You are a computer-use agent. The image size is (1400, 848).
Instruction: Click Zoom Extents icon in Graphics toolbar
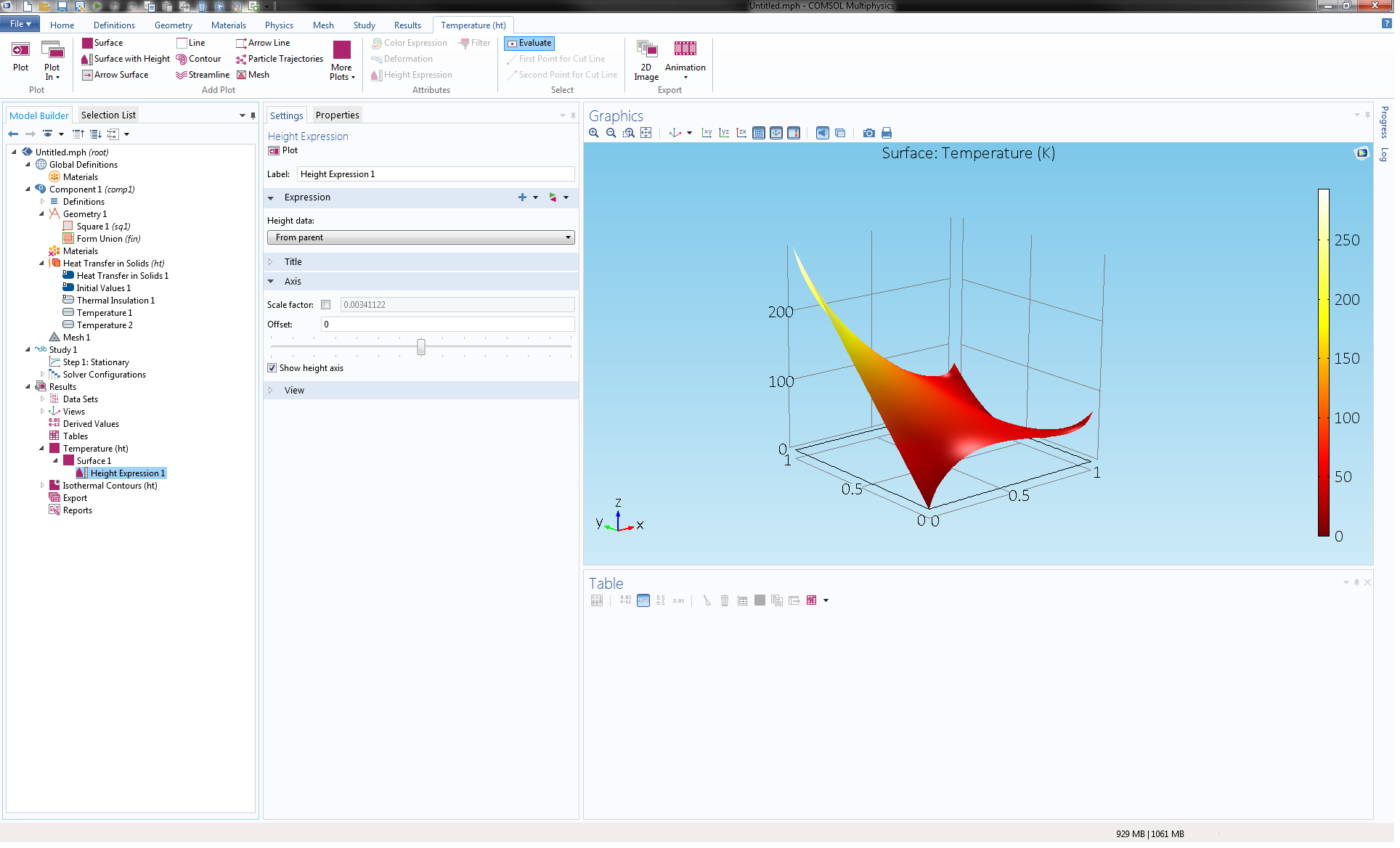(x=646, y=133)
